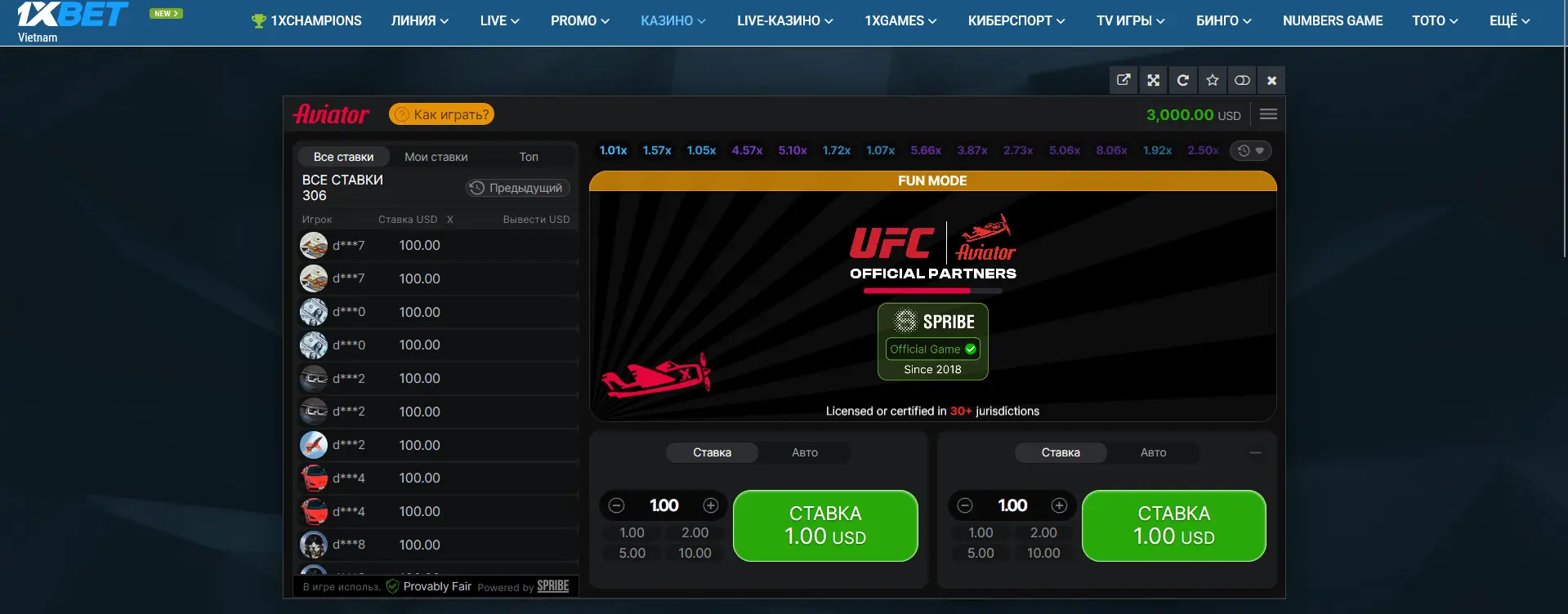The height and width of the screenshot is (614, 1568).
Task: Show Предыдущий round bets
Action: click(518, 188)
